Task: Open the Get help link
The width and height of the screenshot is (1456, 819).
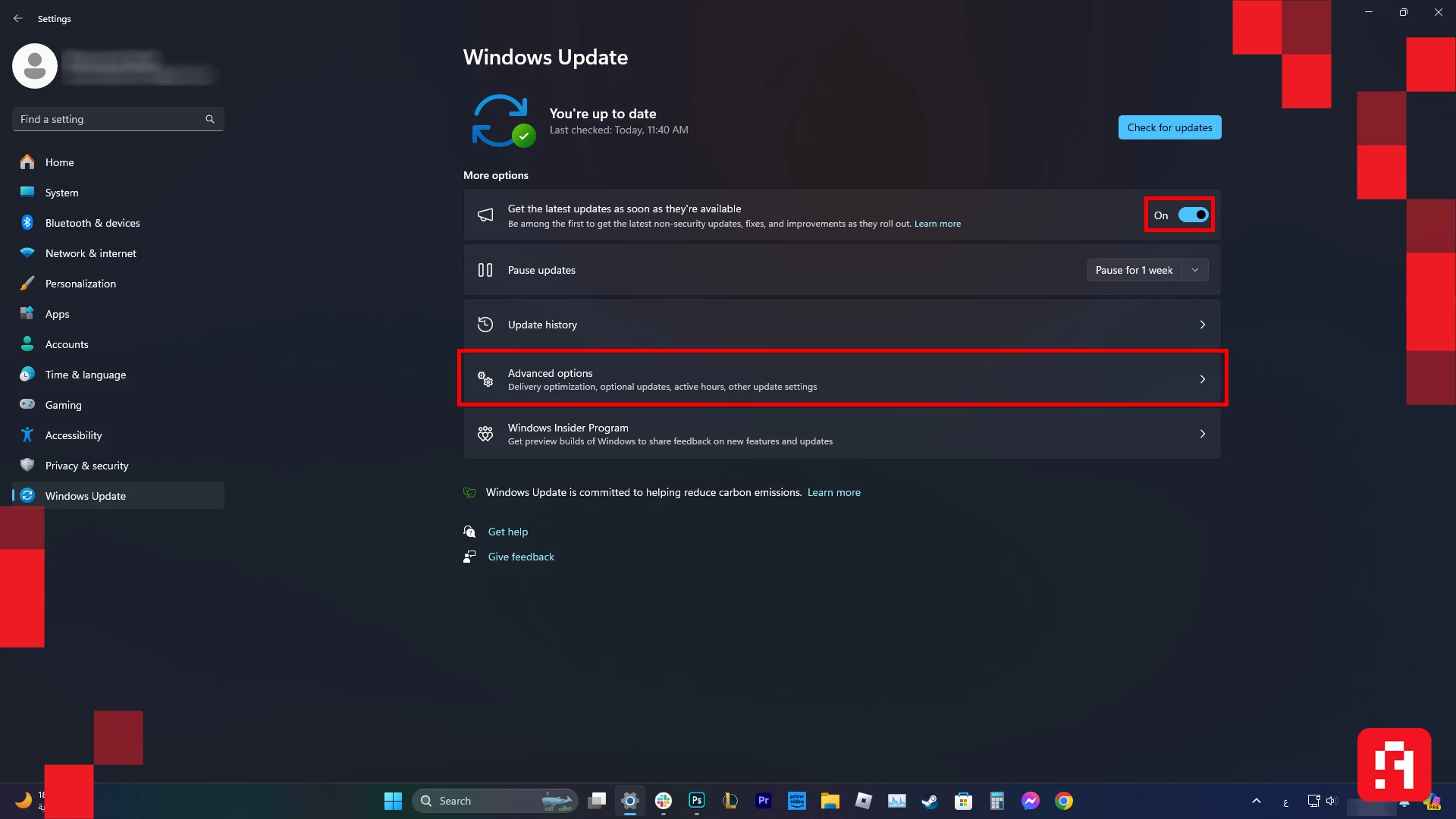Action: pos(507,532)
